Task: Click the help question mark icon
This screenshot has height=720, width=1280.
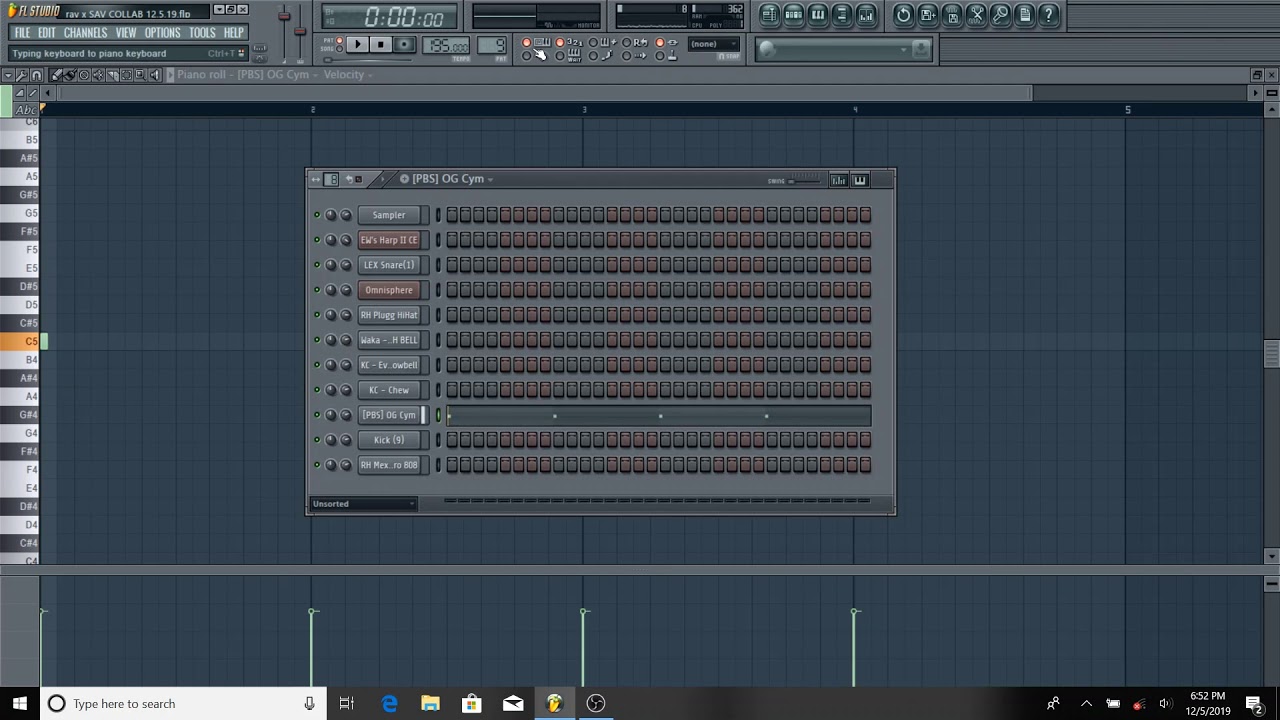Action: tap(1048, 15)
